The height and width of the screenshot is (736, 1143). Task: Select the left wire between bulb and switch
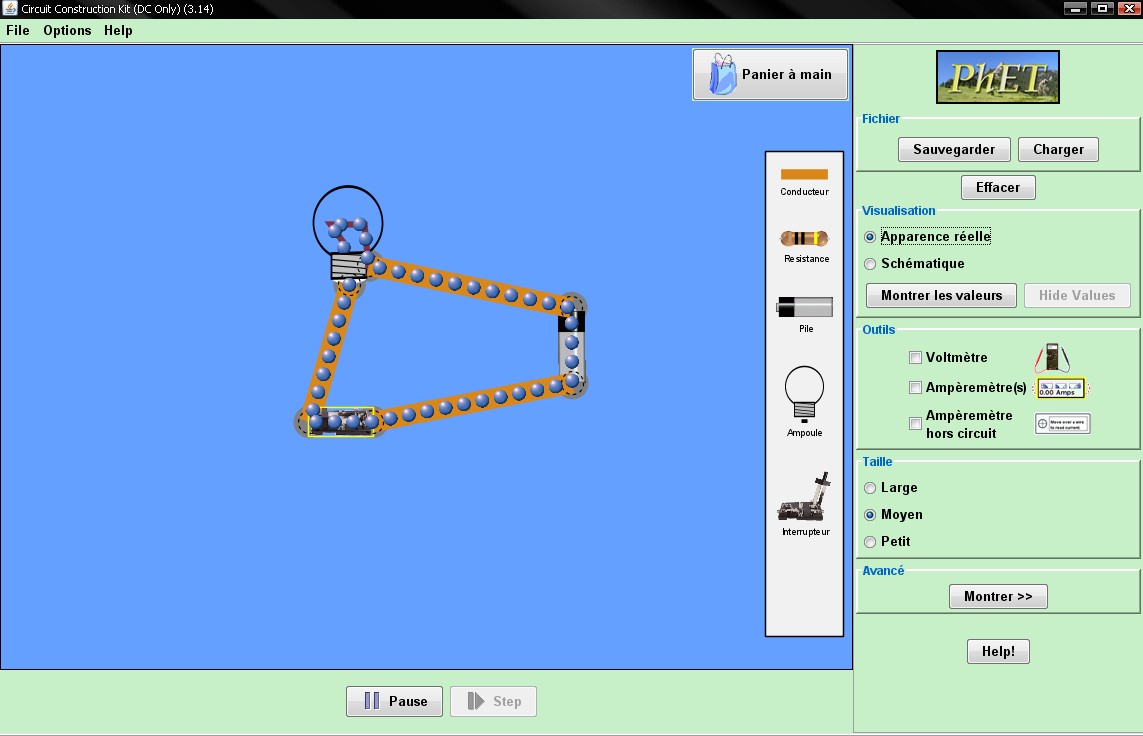[331, 347]
